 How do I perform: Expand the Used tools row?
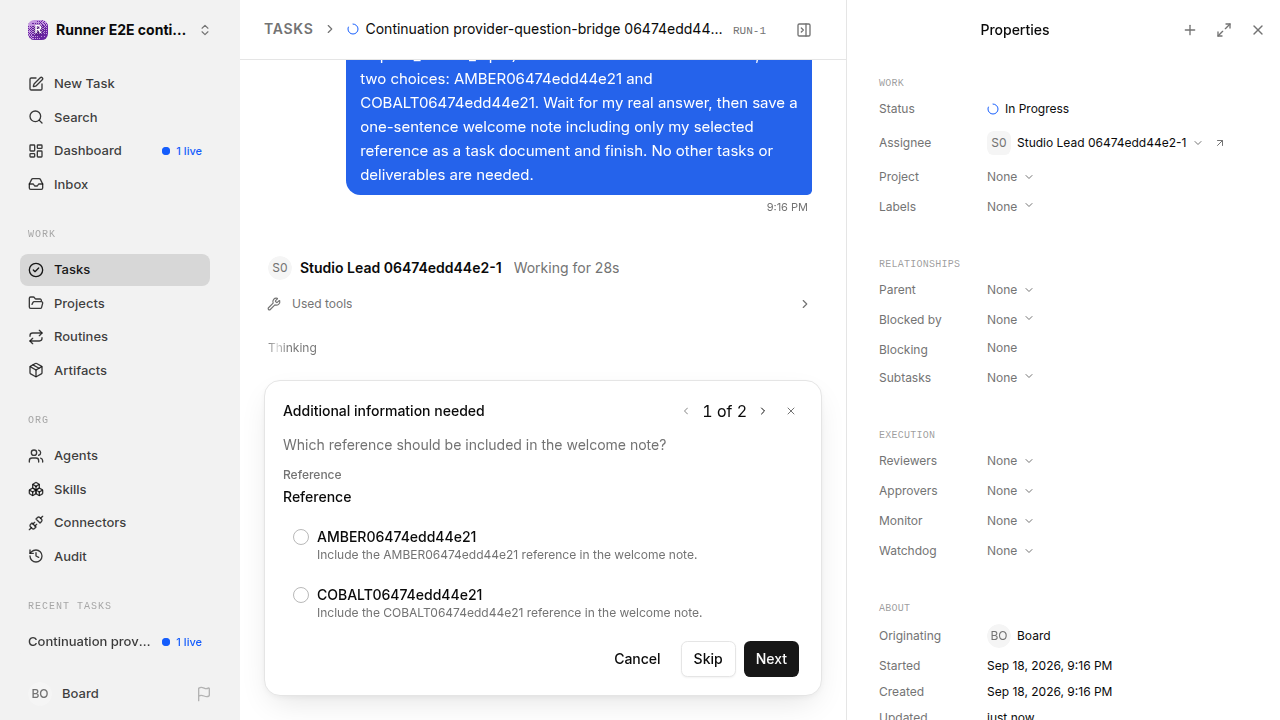pyautogui.click(x=540, y=304)
